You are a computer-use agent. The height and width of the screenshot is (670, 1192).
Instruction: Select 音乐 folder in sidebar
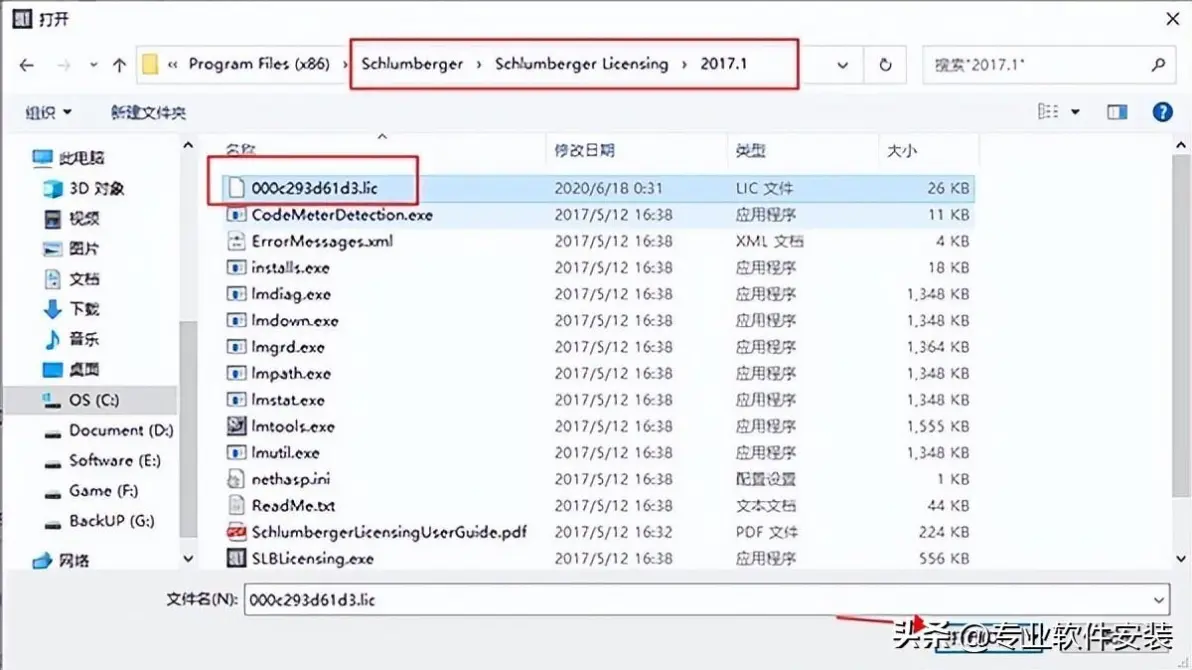pos(71,339)
